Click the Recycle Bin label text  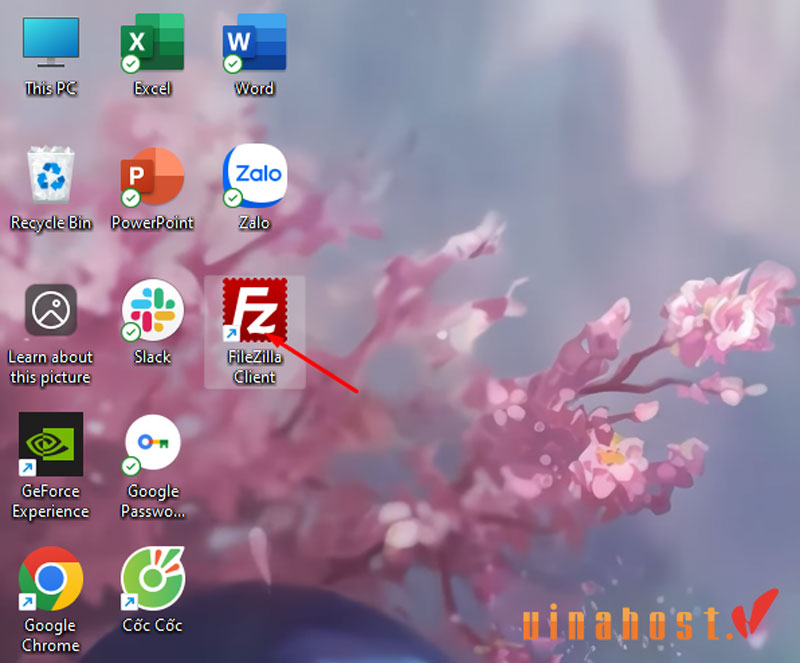tap(51, 222)
